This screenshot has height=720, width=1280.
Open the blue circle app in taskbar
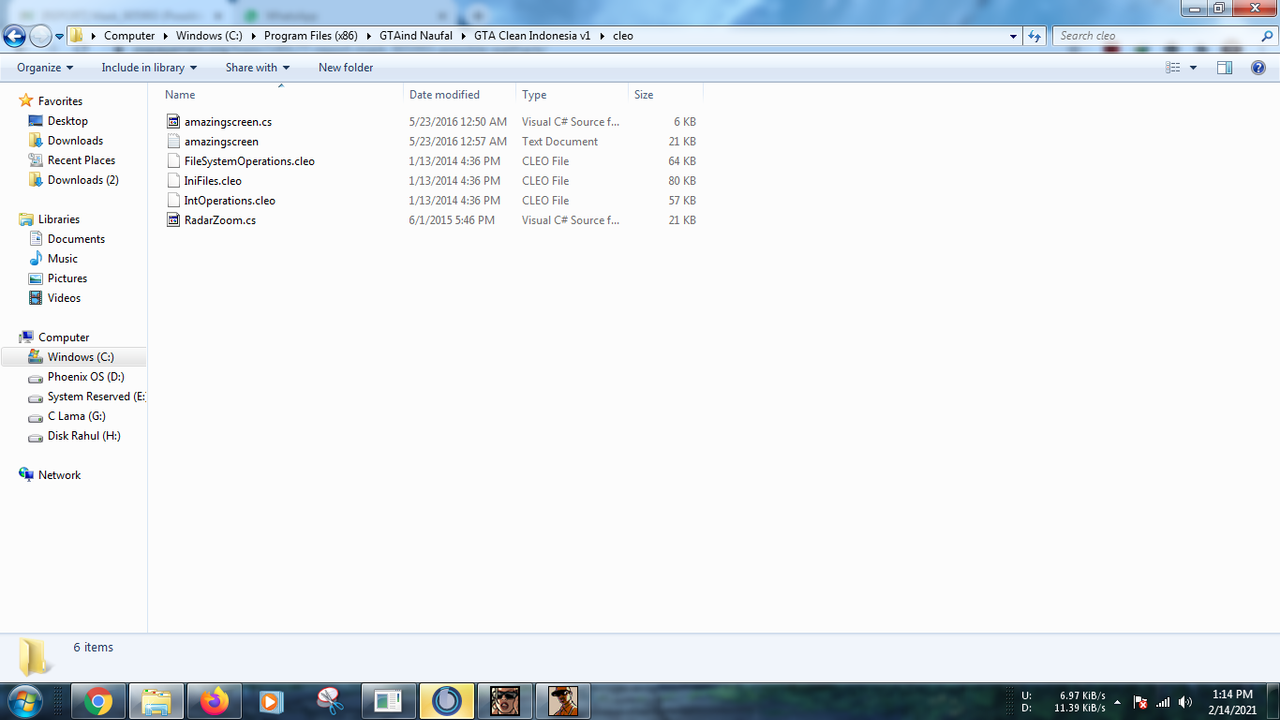[x=446, y=702]
